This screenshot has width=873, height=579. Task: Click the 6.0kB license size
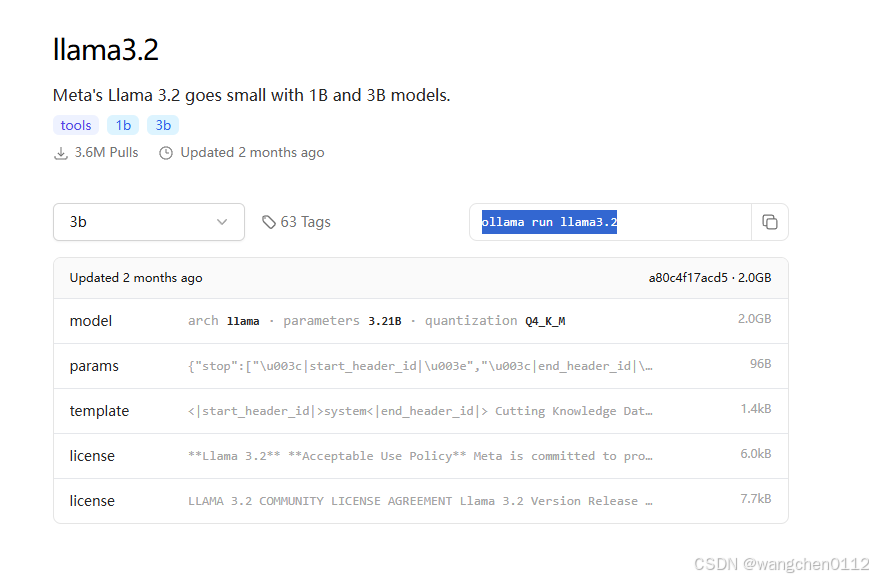pos(756,454)
